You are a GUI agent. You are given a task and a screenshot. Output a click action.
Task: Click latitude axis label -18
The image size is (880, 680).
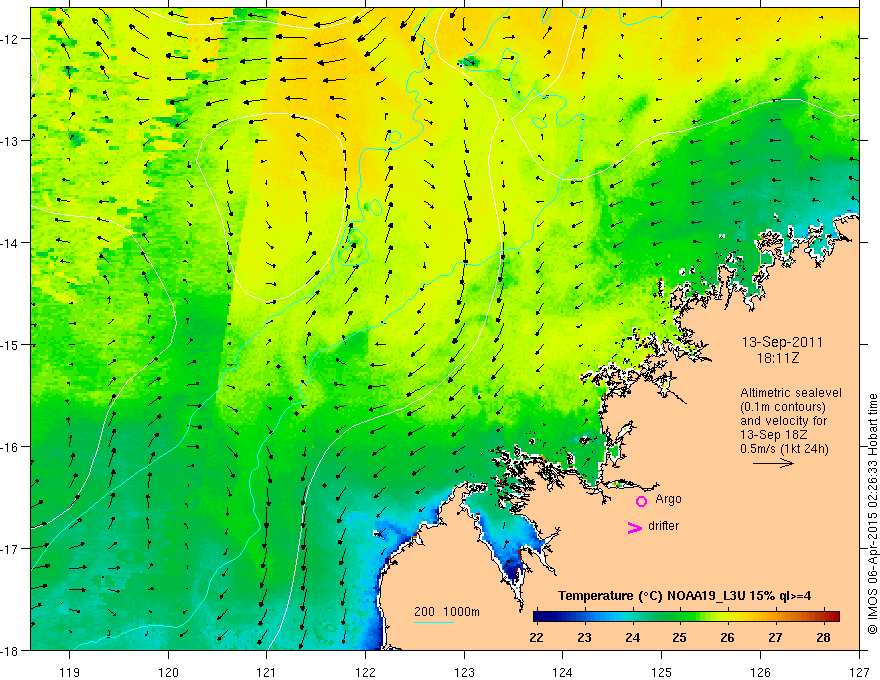click(x=10, y=650)
